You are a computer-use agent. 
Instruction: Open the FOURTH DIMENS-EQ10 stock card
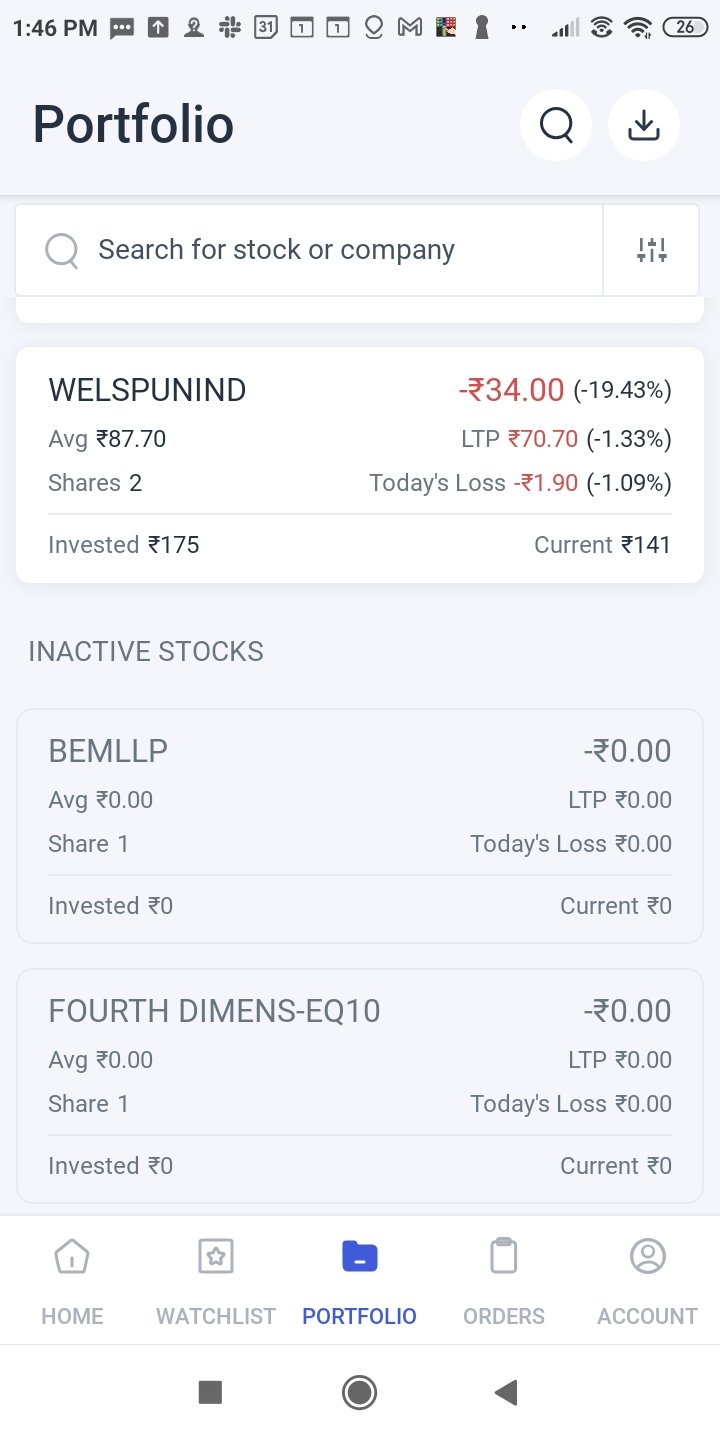click(360, 1086)
